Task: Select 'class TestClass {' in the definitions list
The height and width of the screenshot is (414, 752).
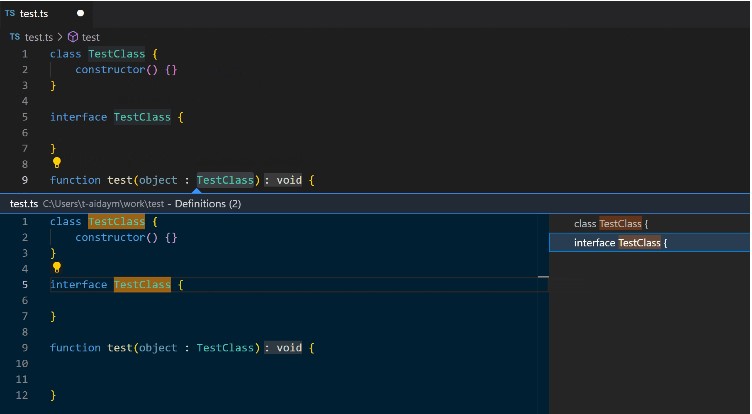Action: (x=611, y=224)
